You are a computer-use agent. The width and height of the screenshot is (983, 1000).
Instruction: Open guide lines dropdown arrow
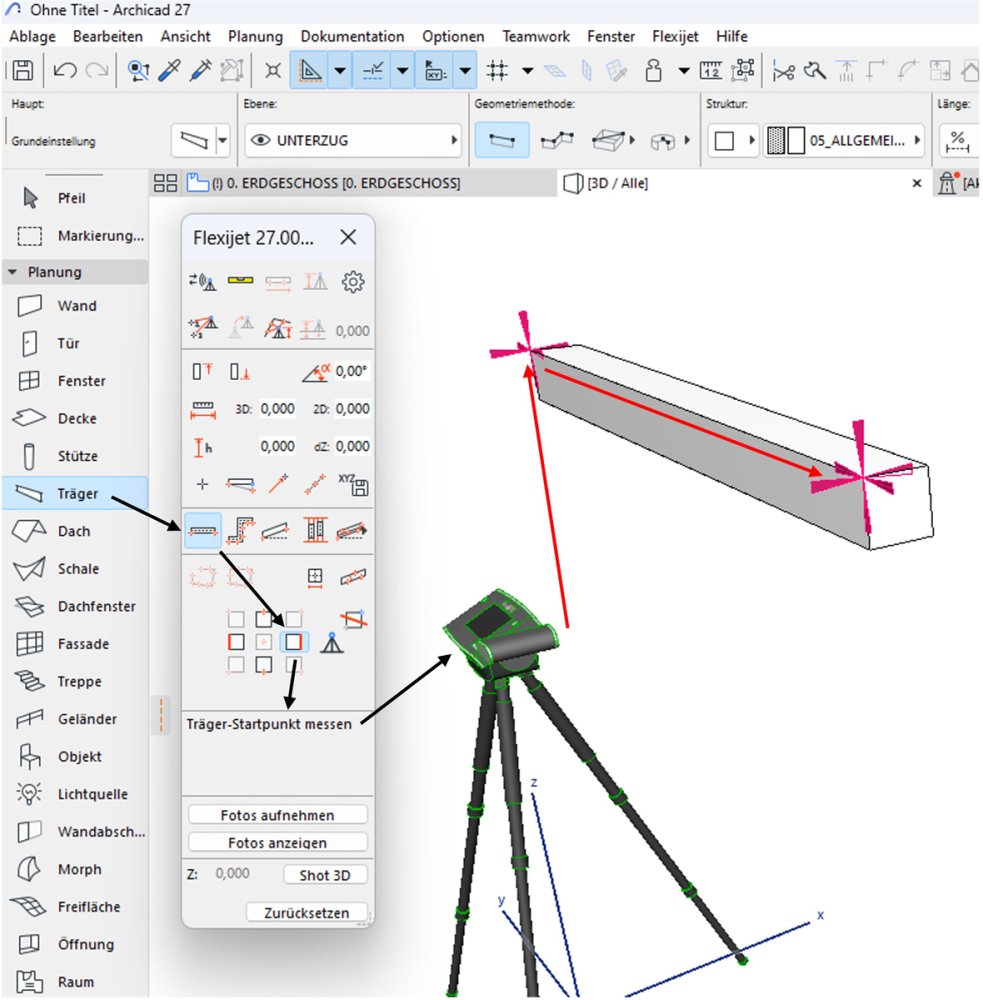(340, 70)
